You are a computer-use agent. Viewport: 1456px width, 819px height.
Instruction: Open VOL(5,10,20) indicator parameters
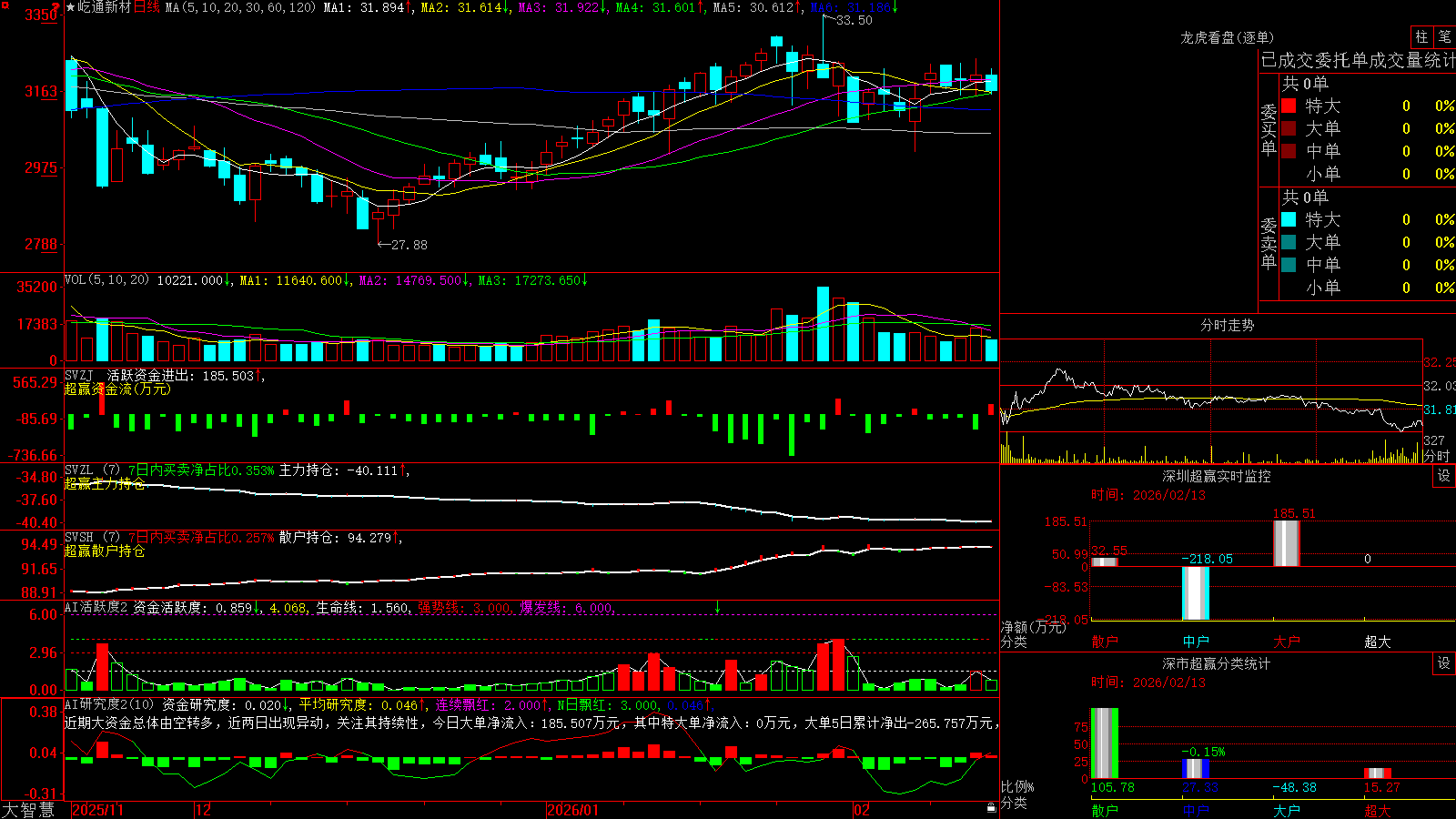coord(107,280)
